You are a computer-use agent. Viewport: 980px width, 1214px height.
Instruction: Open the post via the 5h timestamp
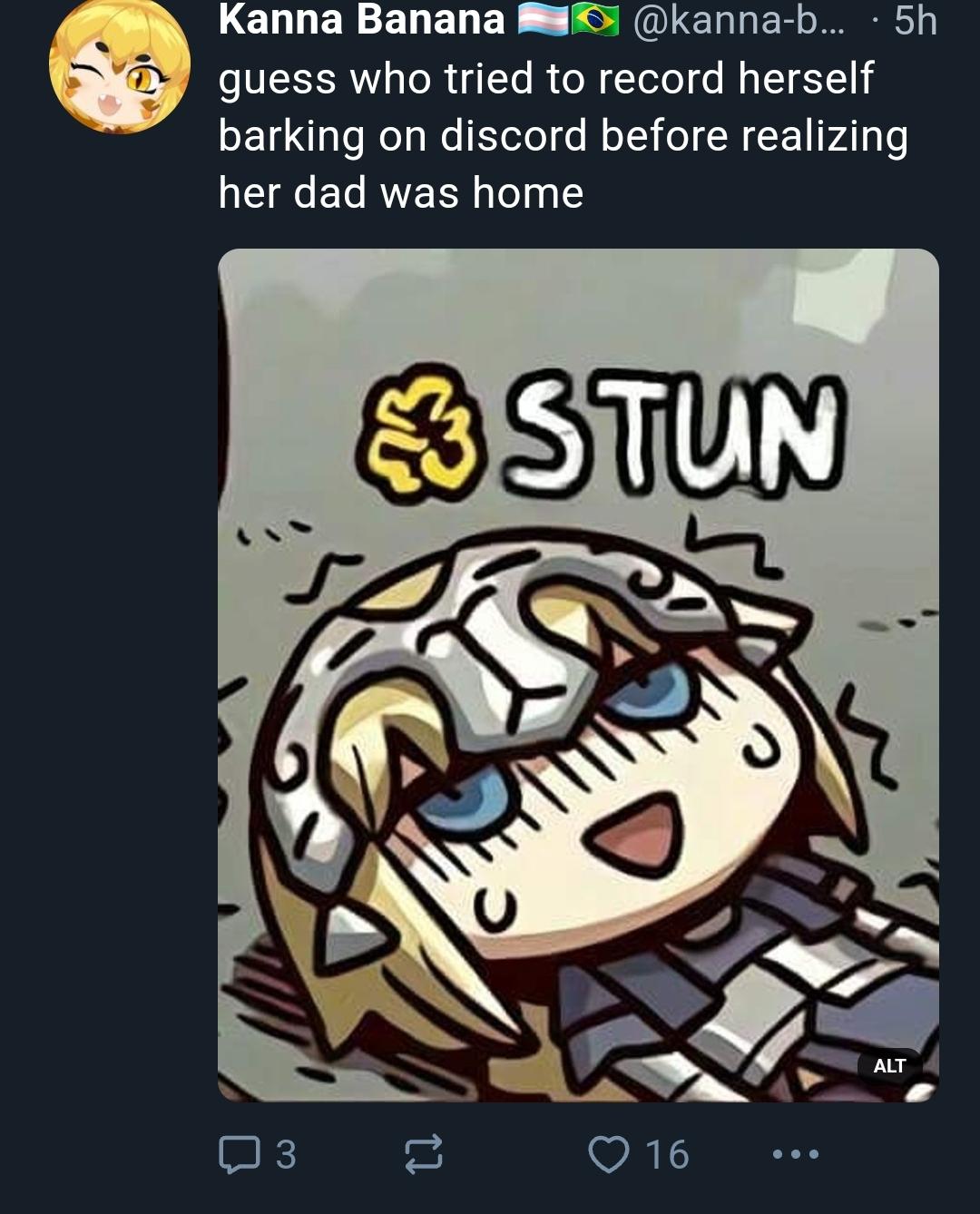point(916,20)
